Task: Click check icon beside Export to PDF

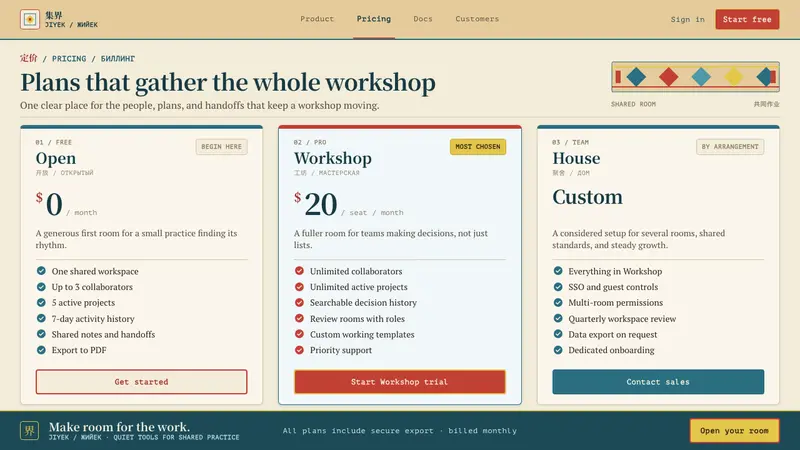Action: [41, 350]
